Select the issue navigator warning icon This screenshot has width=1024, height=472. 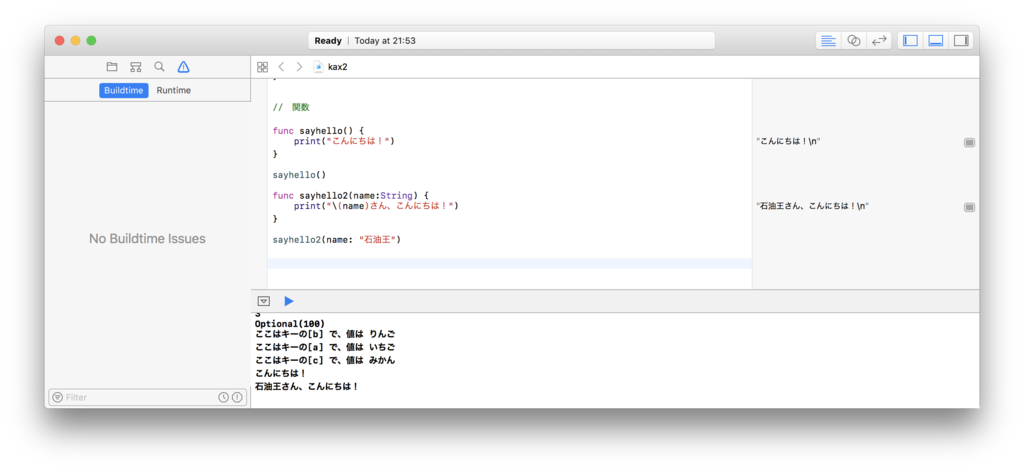pos(184,67)
